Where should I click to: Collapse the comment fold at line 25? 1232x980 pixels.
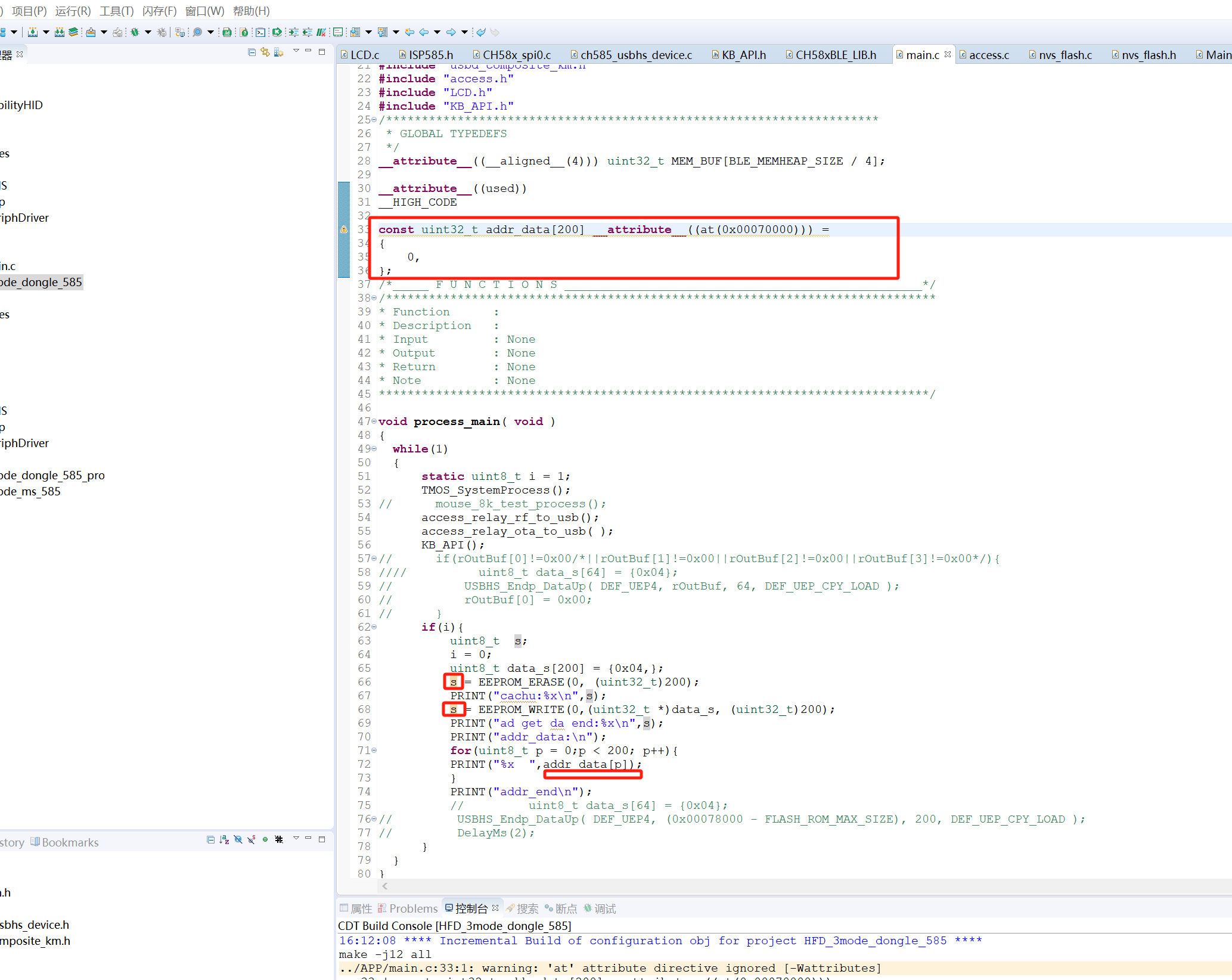coord(374,120)
